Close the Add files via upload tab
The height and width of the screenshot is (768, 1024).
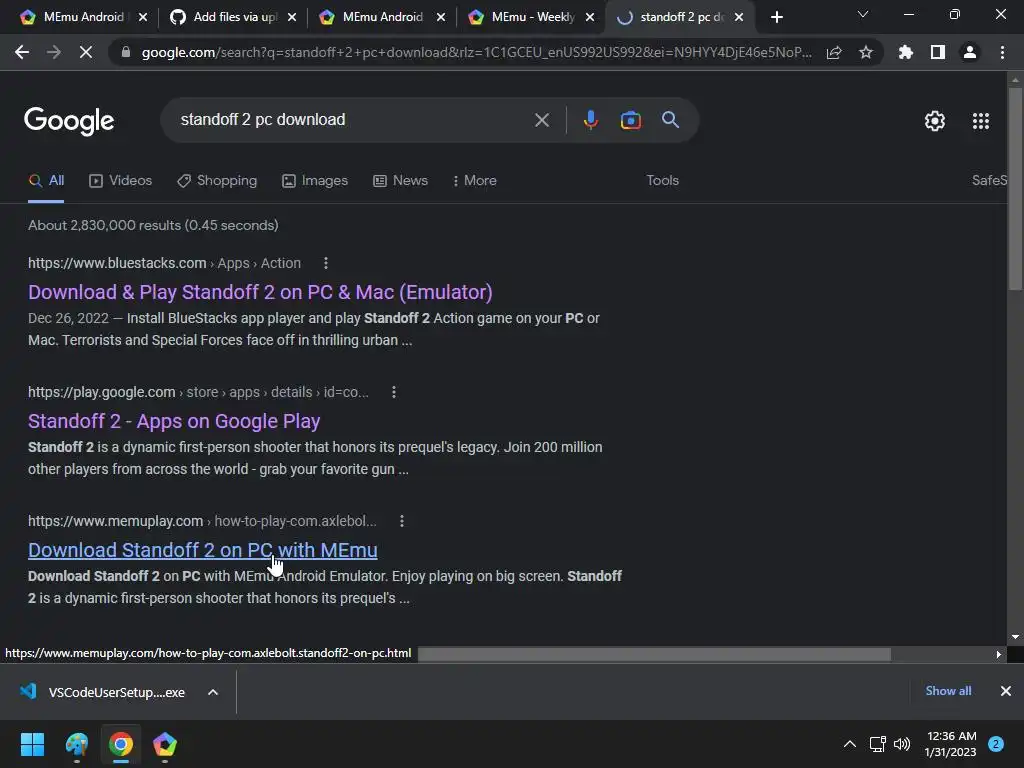click(x=292, y=17)
